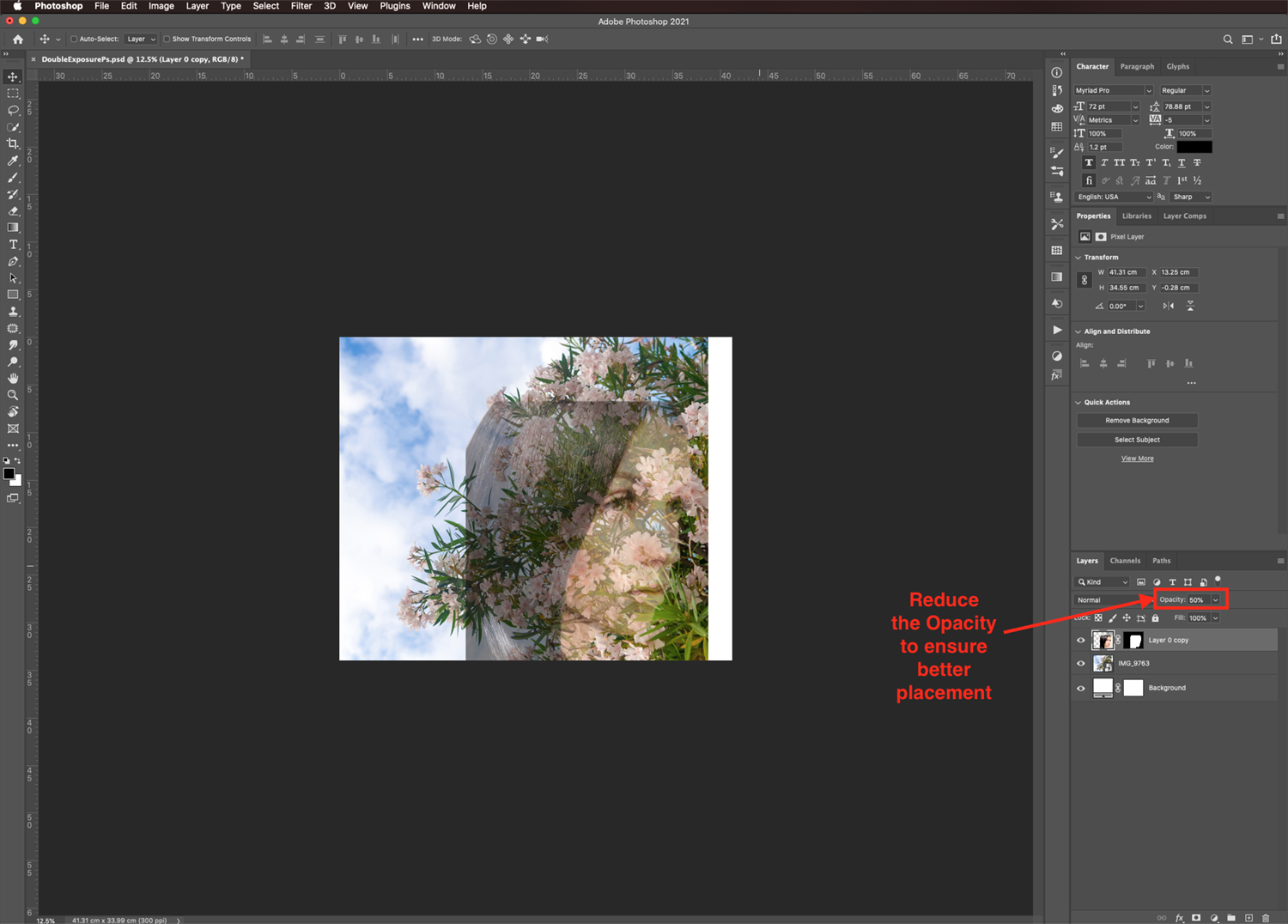Screen dimensions: 1288x924
Task: Open the View More link
Action: click(x=1137, y=459)
